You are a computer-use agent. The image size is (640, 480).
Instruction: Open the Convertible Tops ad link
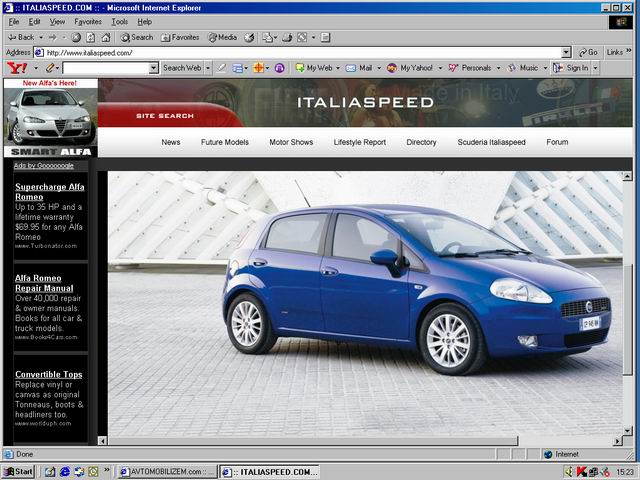pos(49,374)
